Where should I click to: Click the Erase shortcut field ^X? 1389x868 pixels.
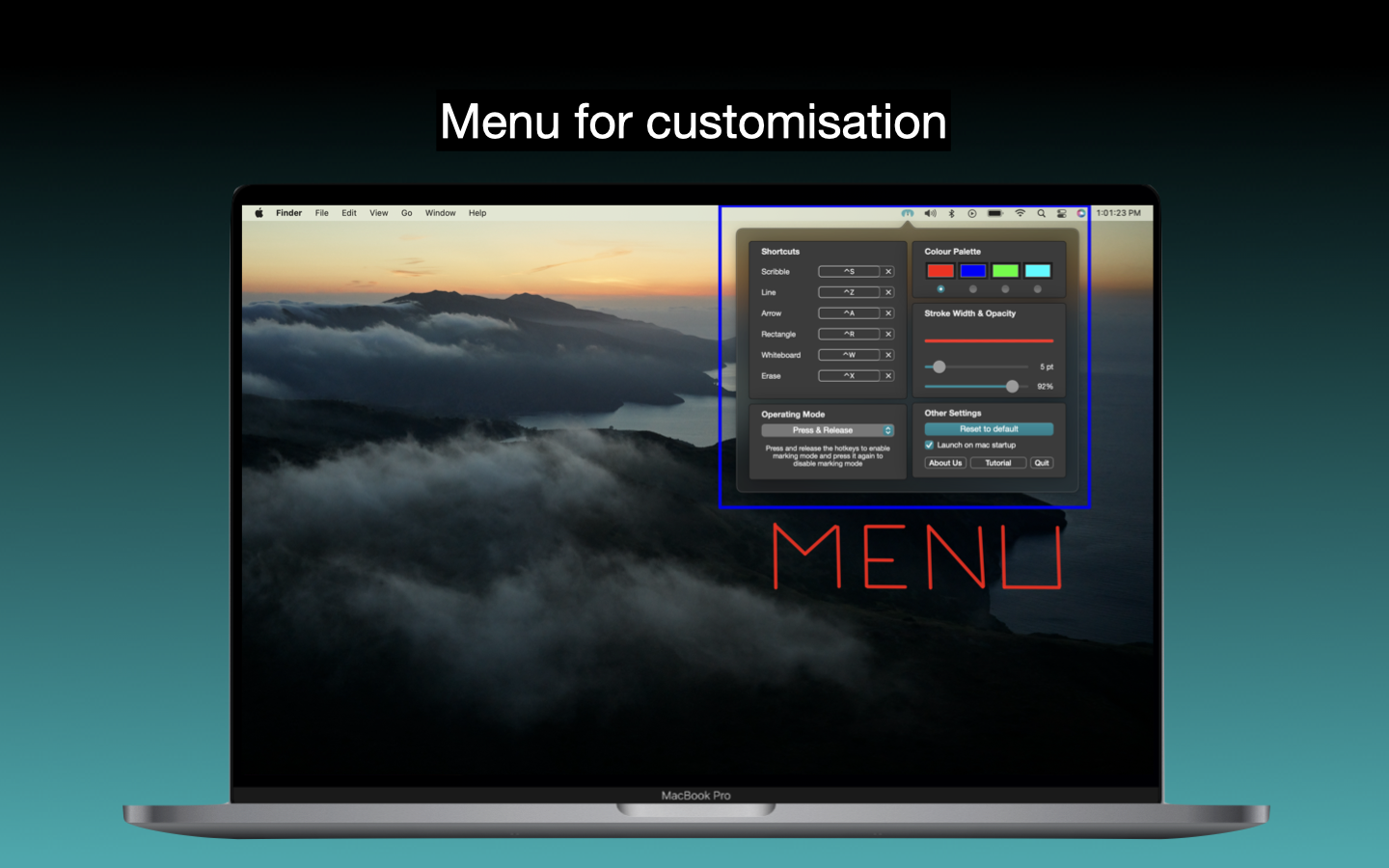[x=849, y=376]
